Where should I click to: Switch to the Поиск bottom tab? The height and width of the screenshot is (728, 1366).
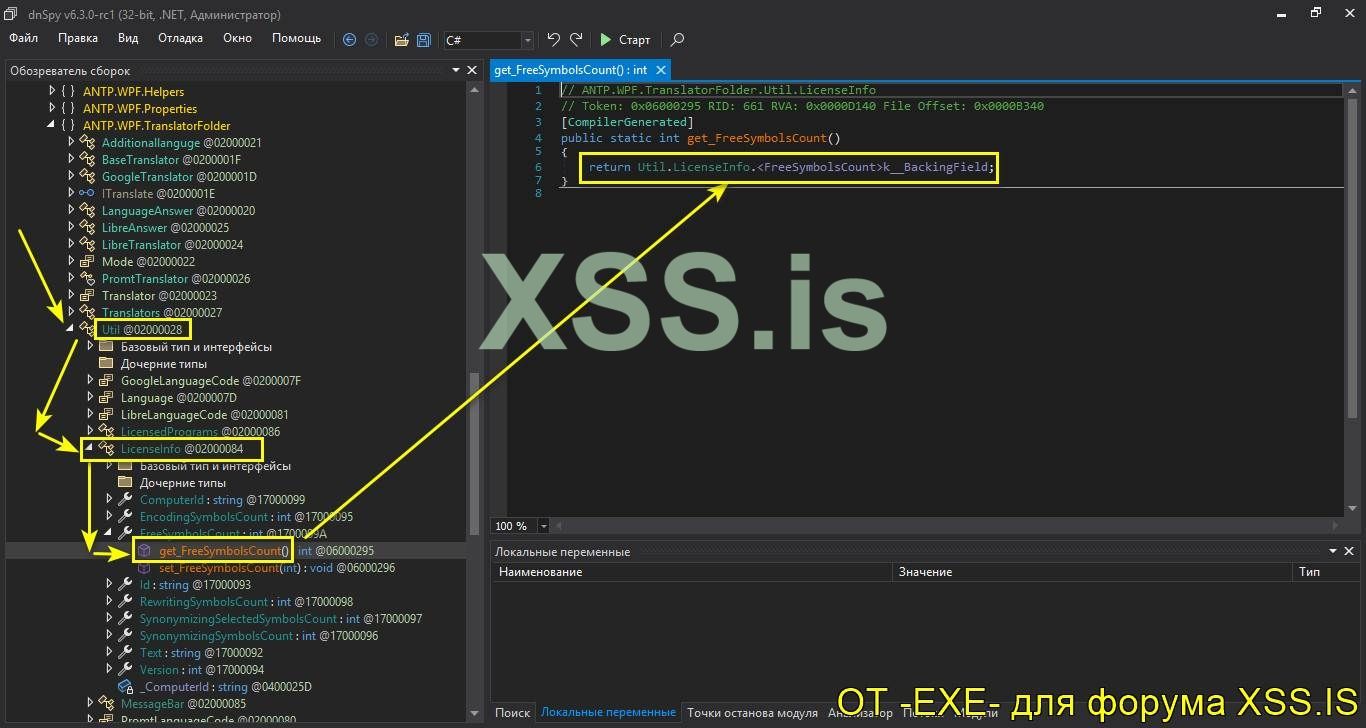[x=512, y=713]
